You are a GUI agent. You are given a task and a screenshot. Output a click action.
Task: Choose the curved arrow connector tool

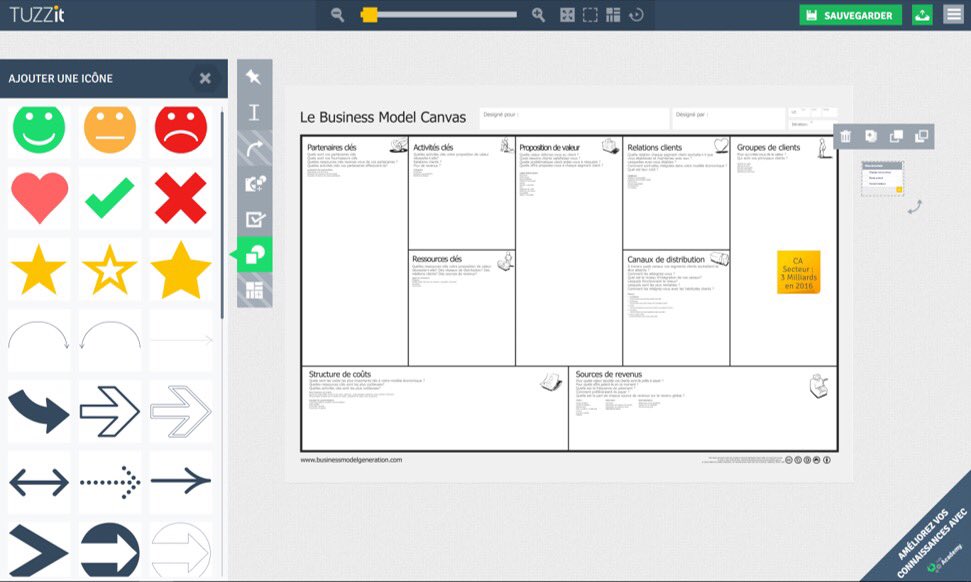[254, 148]
